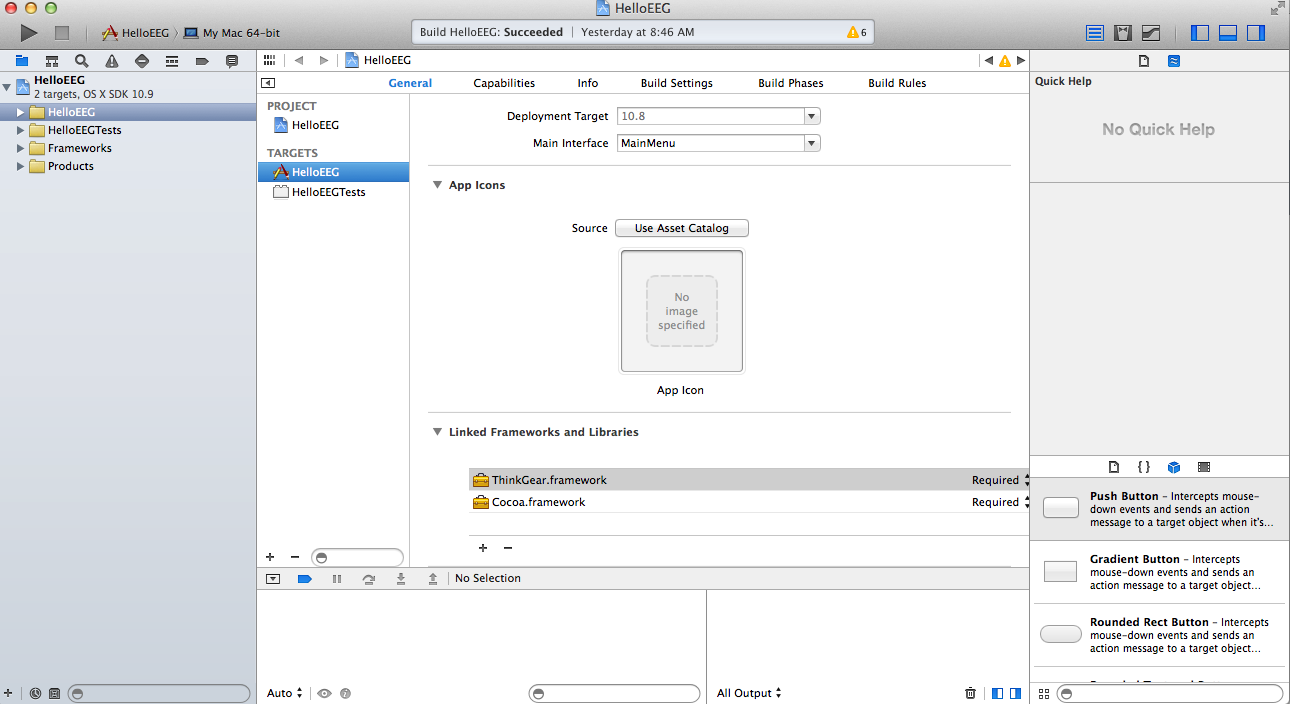The width and height of the screenshot is (1290, 704).
Task: Open the Build Settings tab
Action: pos(677,83)
